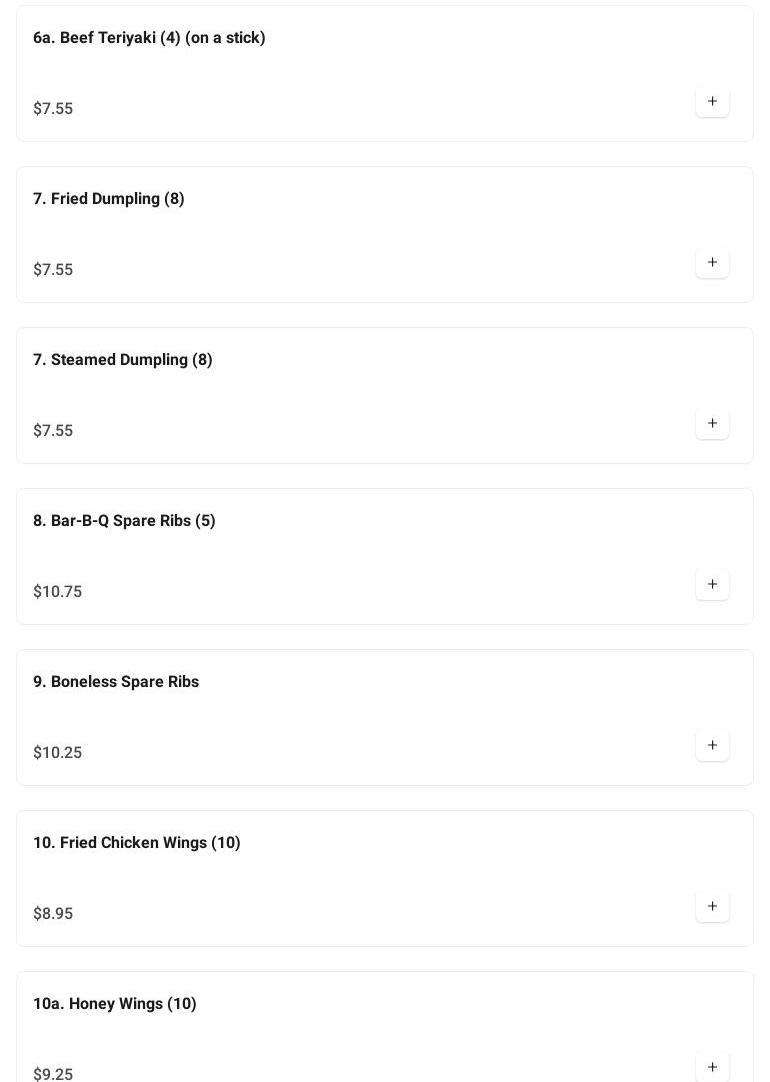This screenshot has width=770, height=1082.
Task: View the 9. Boneless Spare Ribs title
Action: coord(116,682)
